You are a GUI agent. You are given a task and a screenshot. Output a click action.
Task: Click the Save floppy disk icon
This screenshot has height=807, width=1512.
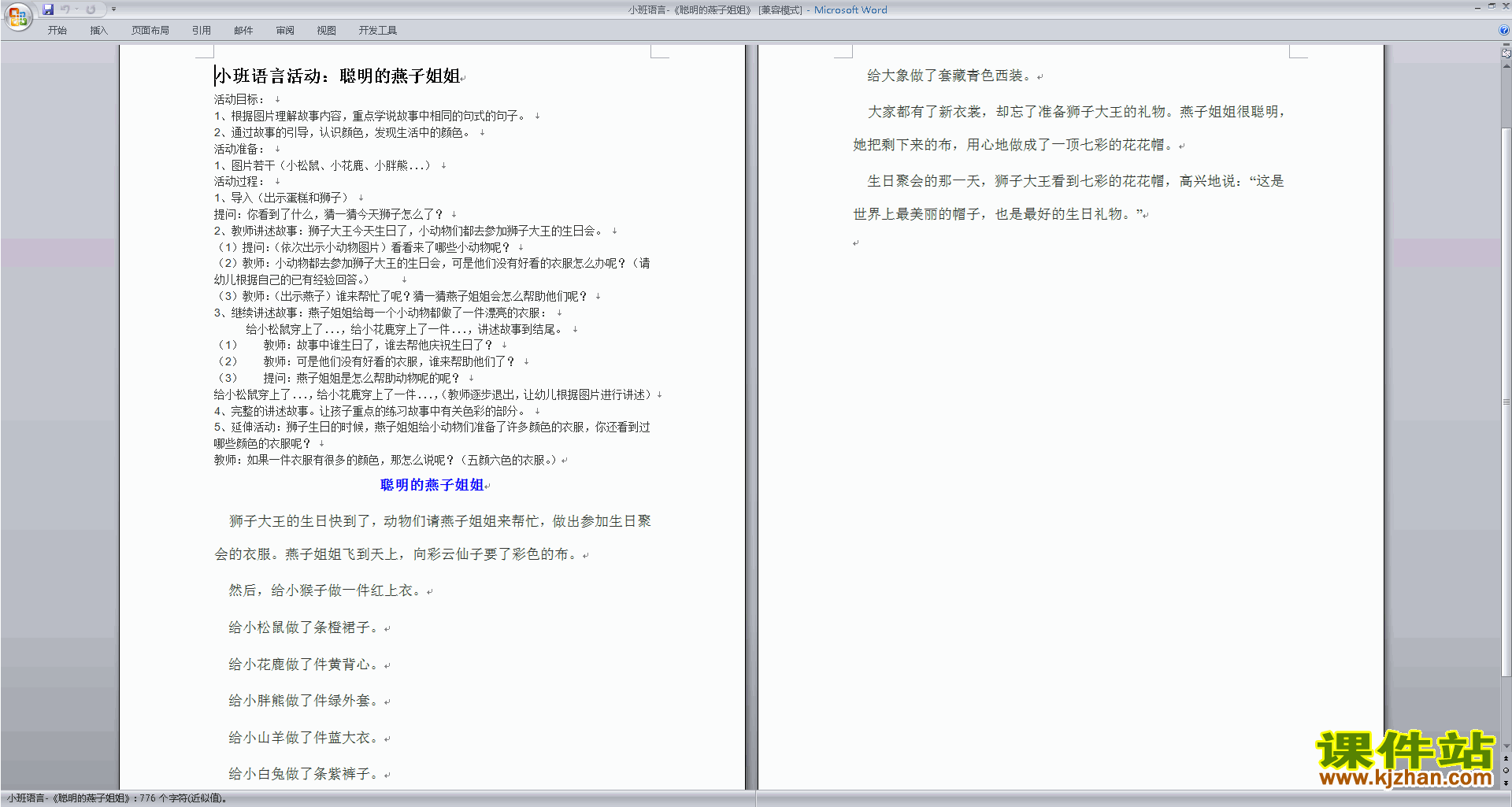click(x=48, y=9)
